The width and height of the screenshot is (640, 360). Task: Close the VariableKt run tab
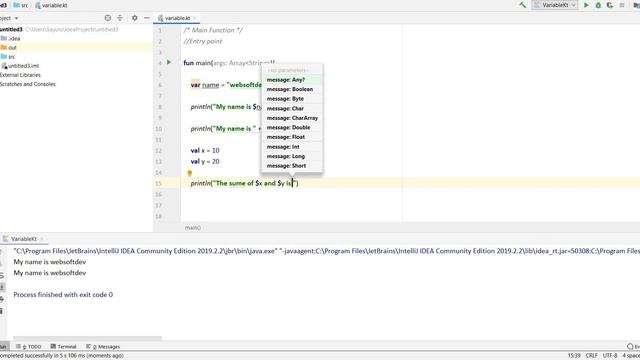coord(42,239)
